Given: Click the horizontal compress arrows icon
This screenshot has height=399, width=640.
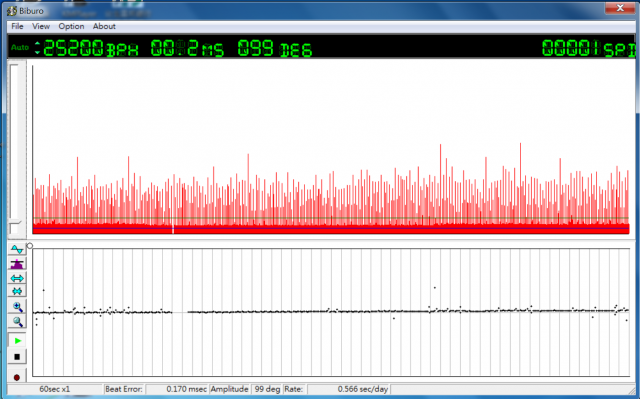Looking at the screenshot, I should (x=17, y=291).
